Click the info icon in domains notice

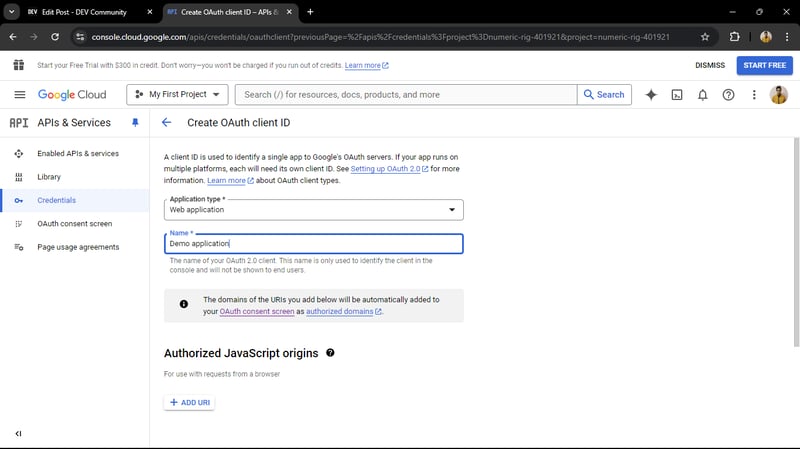(x=184, y=304)
